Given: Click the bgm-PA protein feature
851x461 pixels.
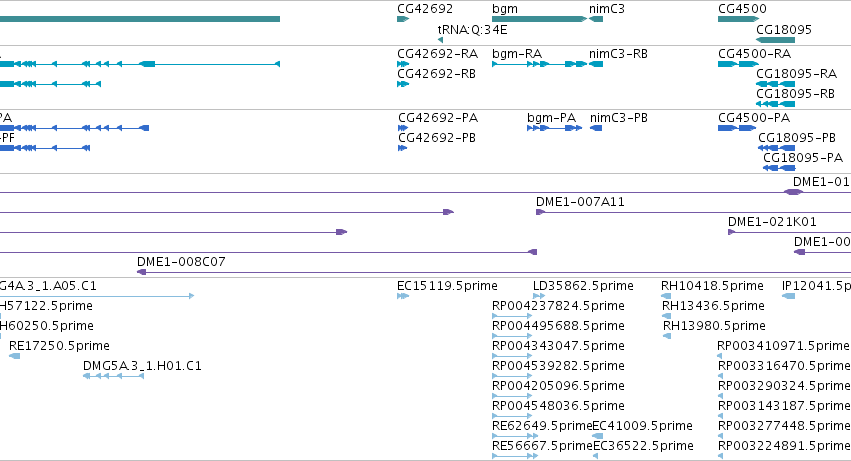Looking at the screenshot, I should coord(554,128).
